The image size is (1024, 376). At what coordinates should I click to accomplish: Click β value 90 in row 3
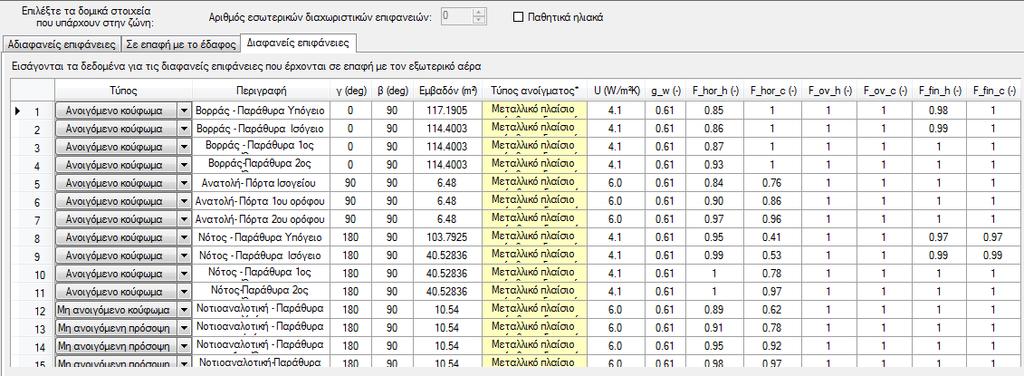(392, 148)
